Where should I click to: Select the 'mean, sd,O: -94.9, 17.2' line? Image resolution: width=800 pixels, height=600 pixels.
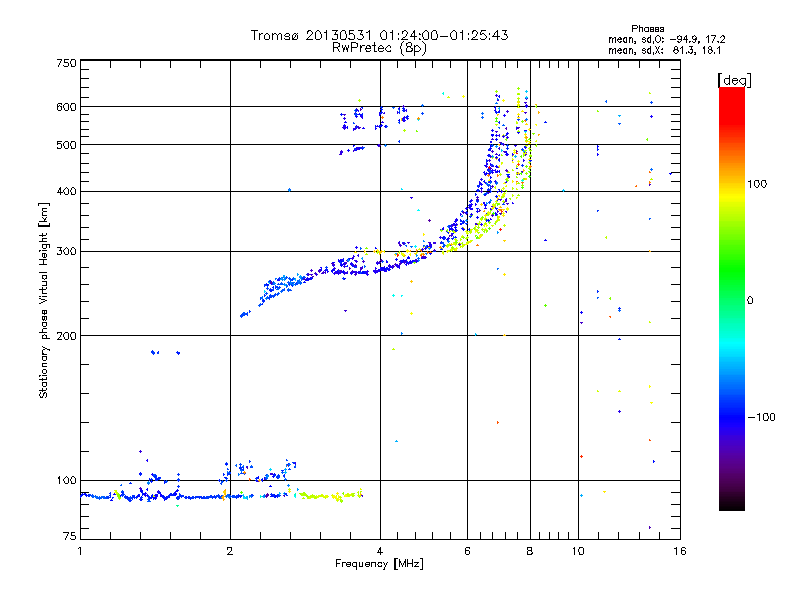(x=666, y=39)
